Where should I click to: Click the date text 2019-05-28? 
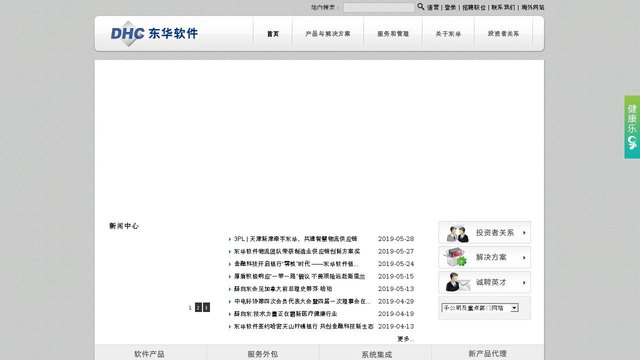tap(396, 239)
